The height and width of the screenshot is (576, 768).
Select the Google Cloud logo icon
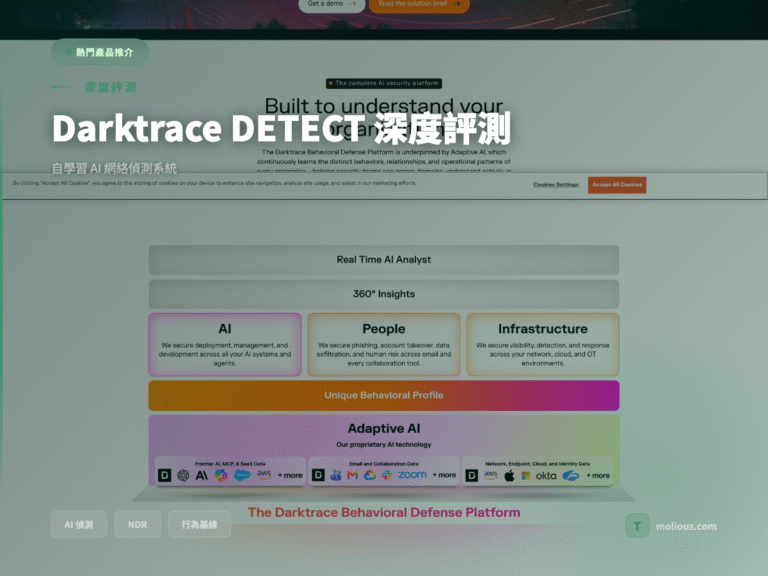370,475
